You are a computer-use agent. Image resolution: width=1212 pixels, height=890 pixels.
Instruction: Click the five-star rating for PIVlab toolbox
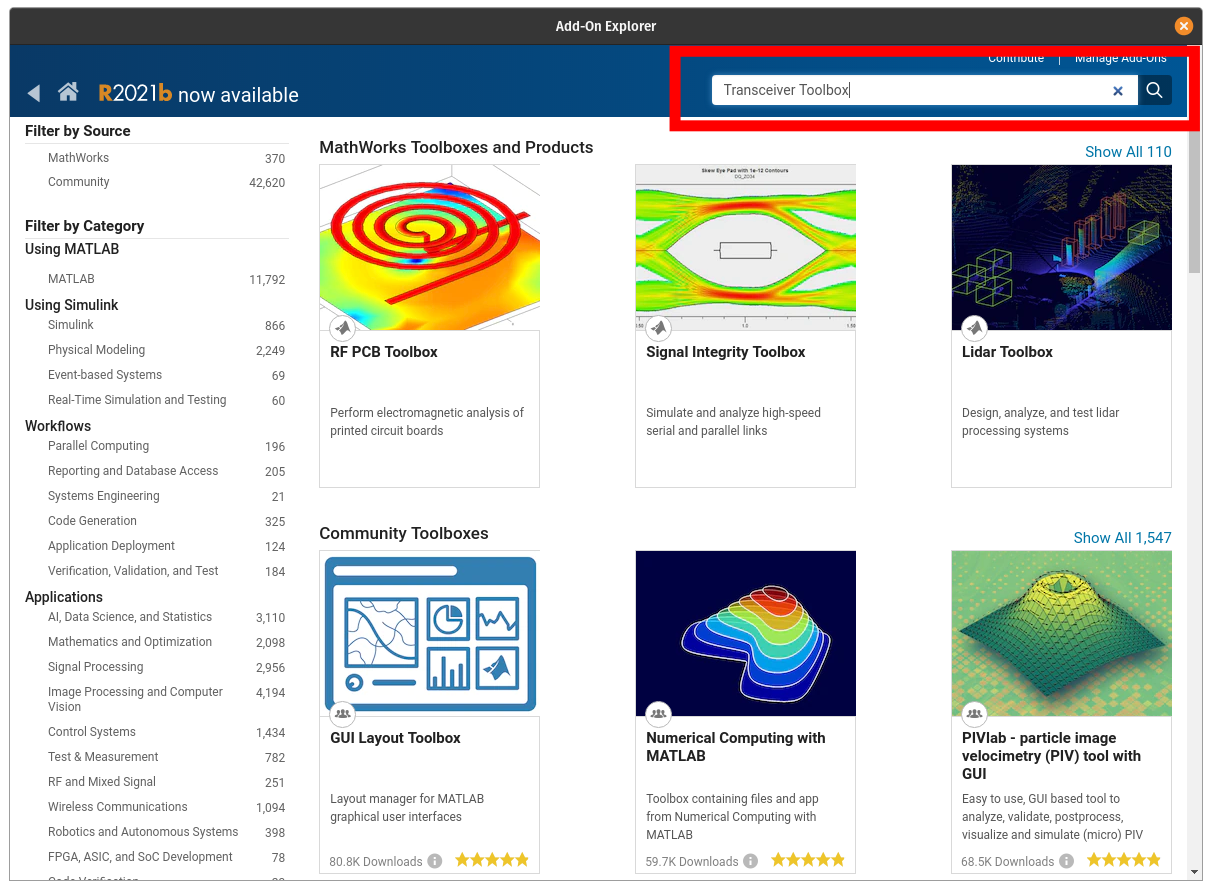pos(1123,859)
